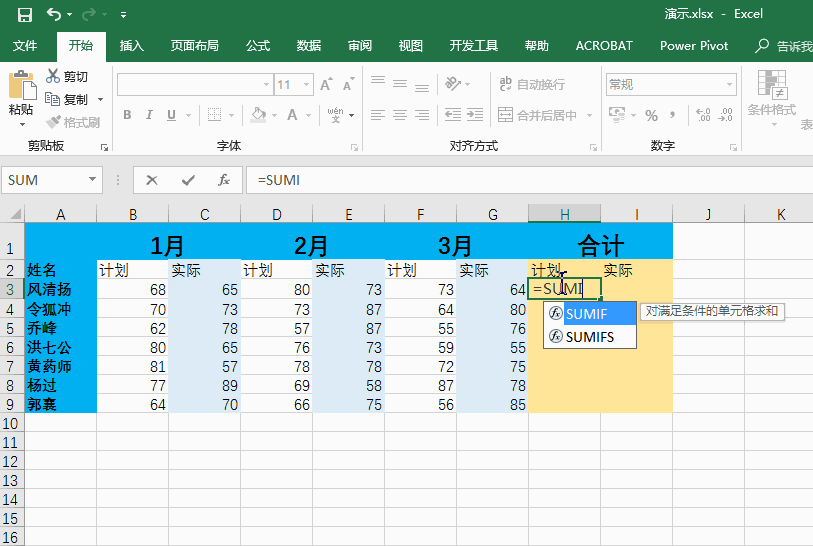813x546 pixels.
Task: Click the Redo arrow icon
Action: [x=89, y=14]
